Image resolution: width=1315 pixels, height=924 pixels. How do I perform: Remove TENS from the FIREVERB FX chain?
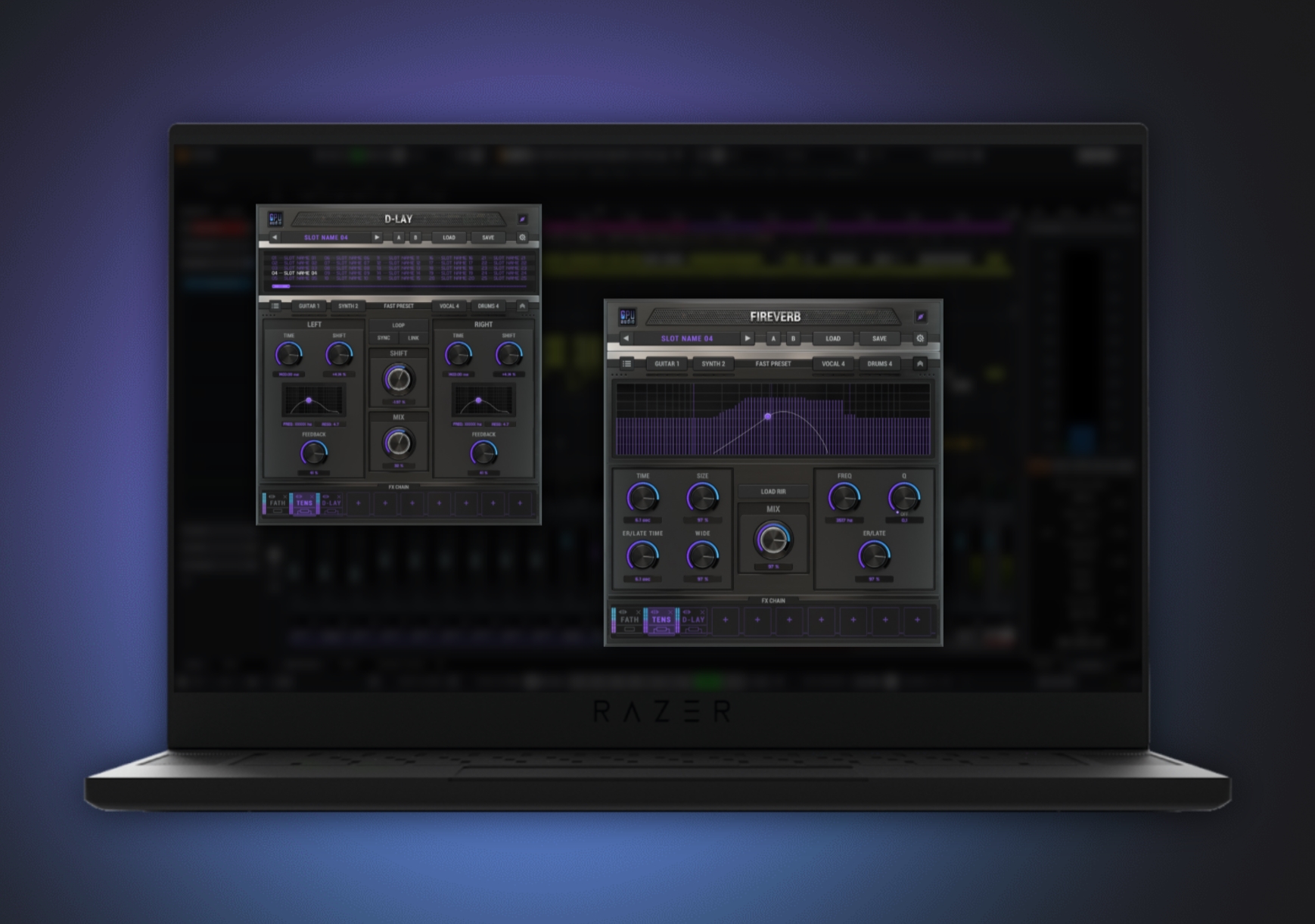tap(670, 611)
